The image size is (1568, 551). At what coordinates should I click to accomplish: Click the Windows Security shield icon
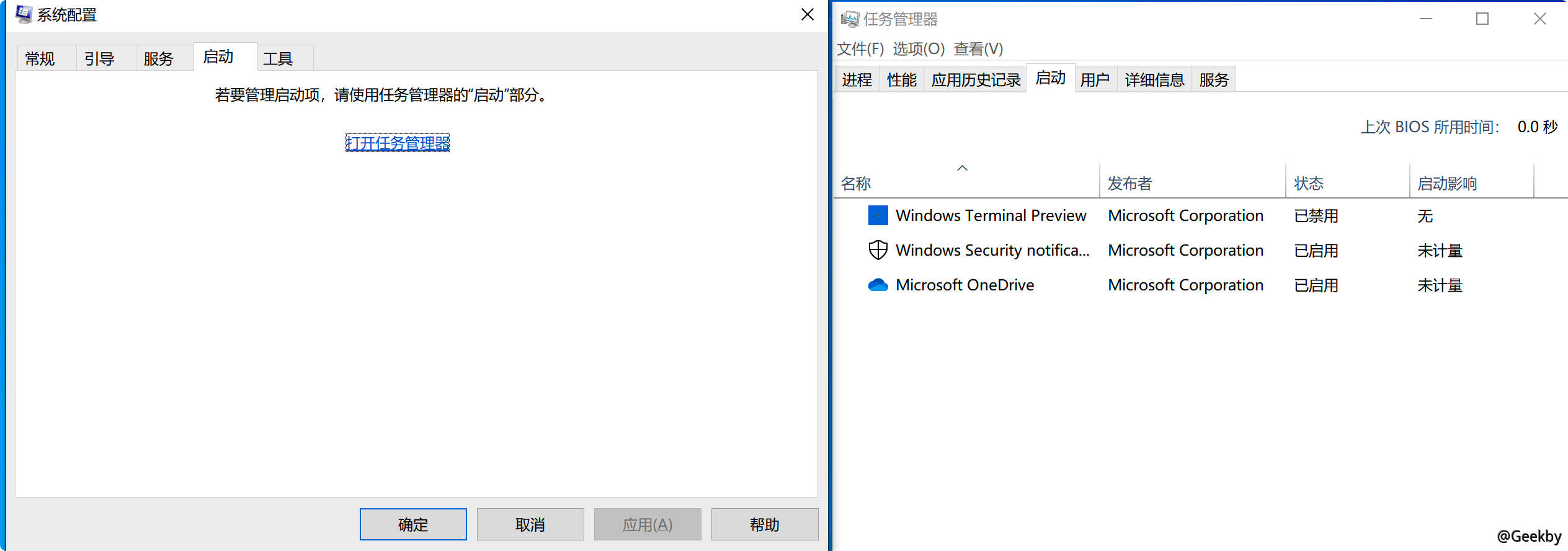[x=878, y=250]
